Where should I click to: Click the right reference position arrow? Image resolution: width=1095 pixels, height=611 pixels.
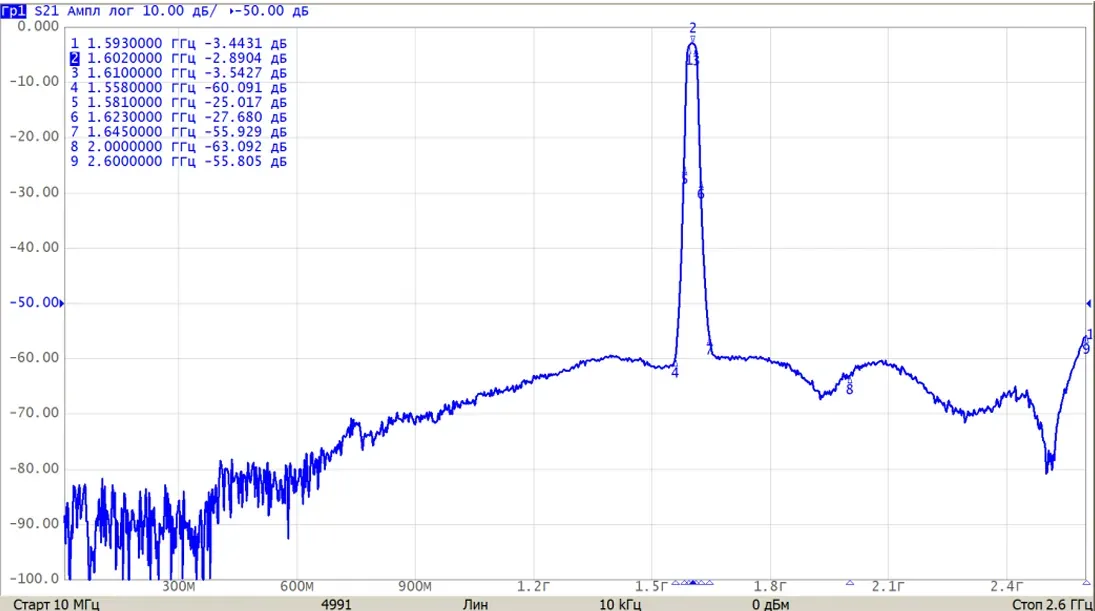tap(1088, 303)
